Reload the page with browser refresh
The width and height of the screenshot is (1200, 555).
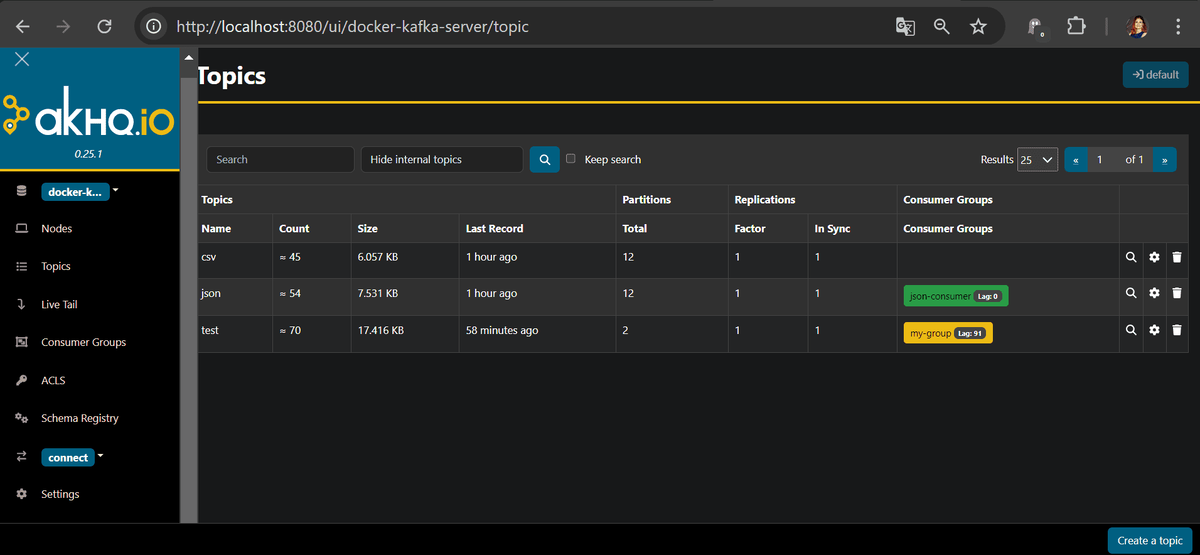coord(104,27)
